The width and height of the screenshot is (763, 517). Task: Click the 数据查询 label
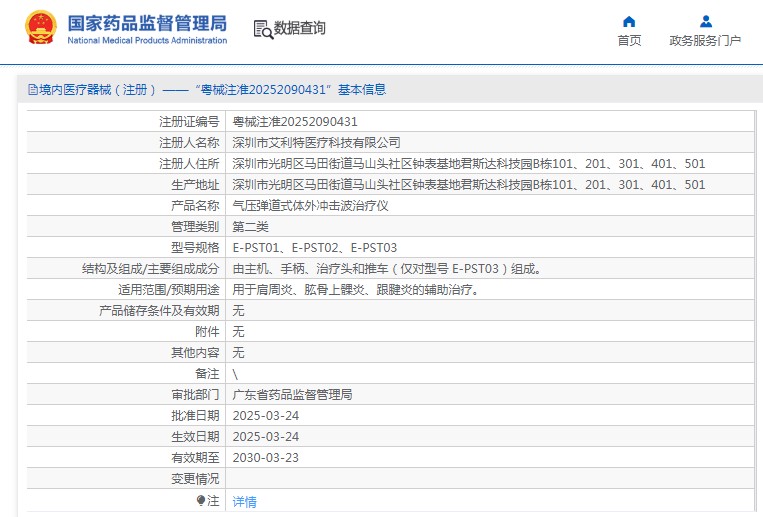299,28
